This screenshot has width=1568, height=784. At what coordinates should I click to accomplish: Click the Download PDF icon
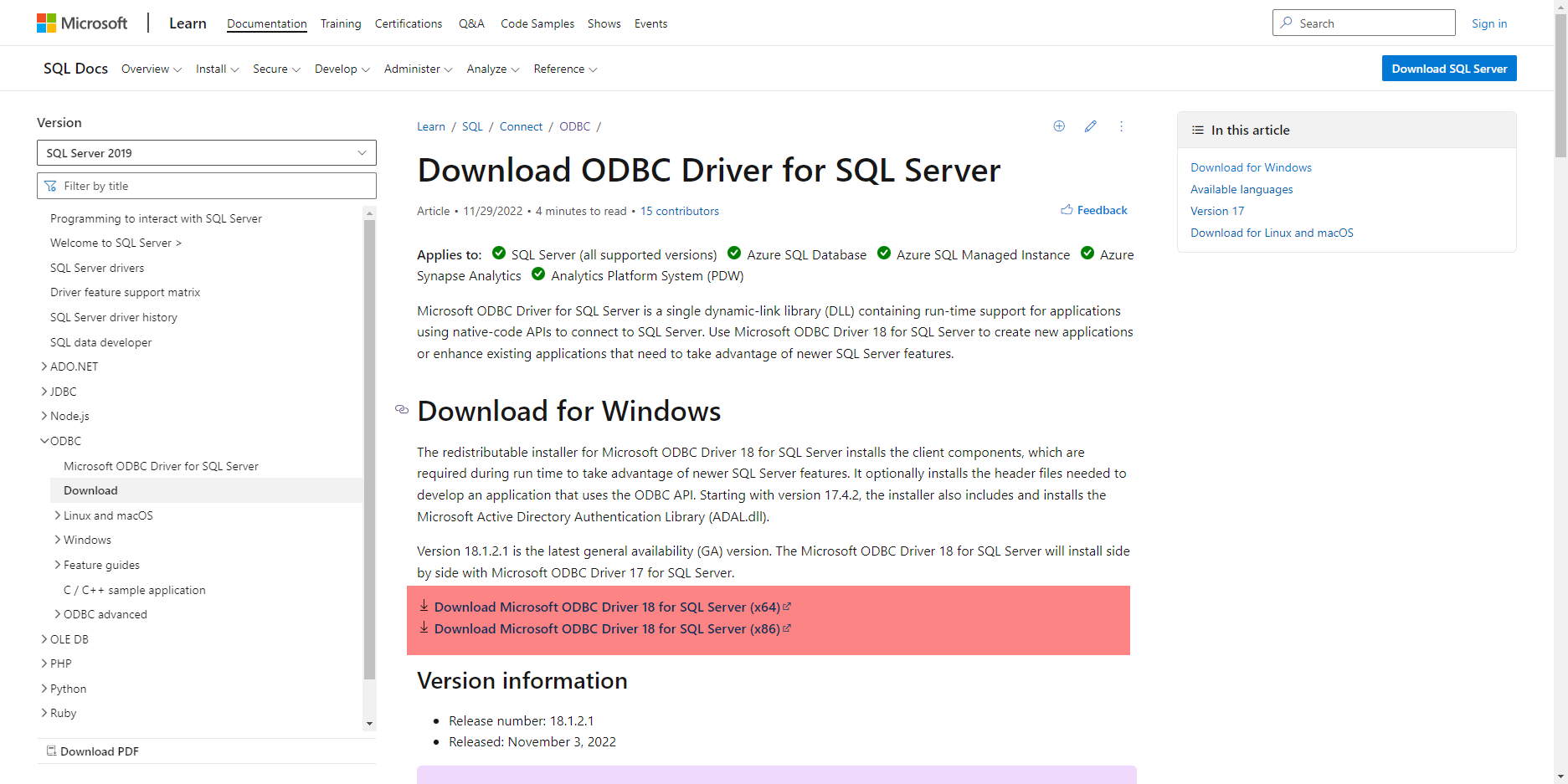coord(51,751)
